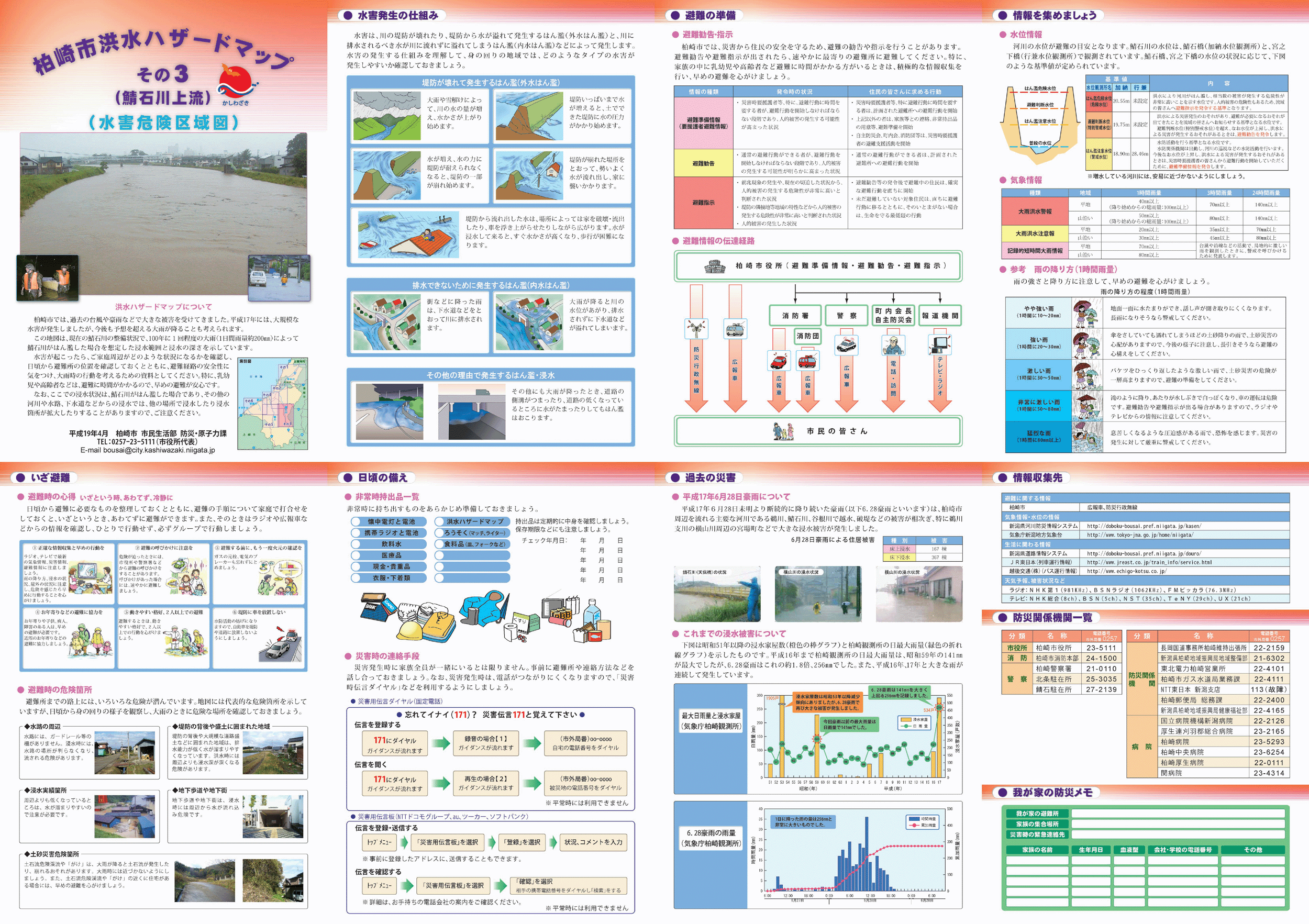This screenshot has width=1309, height=924.
Task: Click the red 避難指示 category cell
Action: pos(704,203)
